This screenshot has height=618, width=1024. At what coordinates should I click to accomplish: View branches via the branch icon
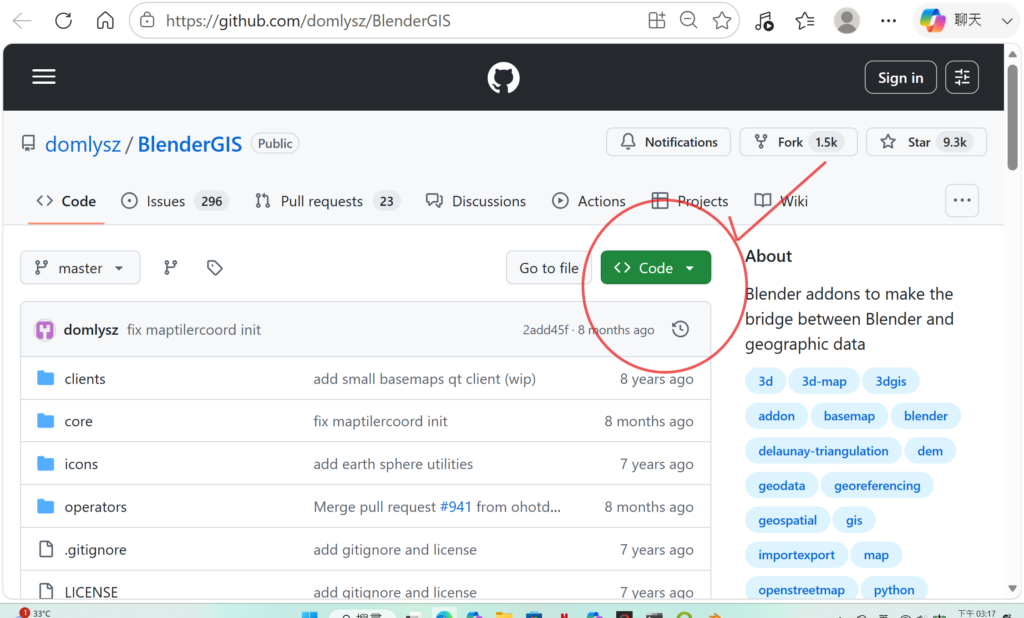pyautogui.click(x=170, y=268)
